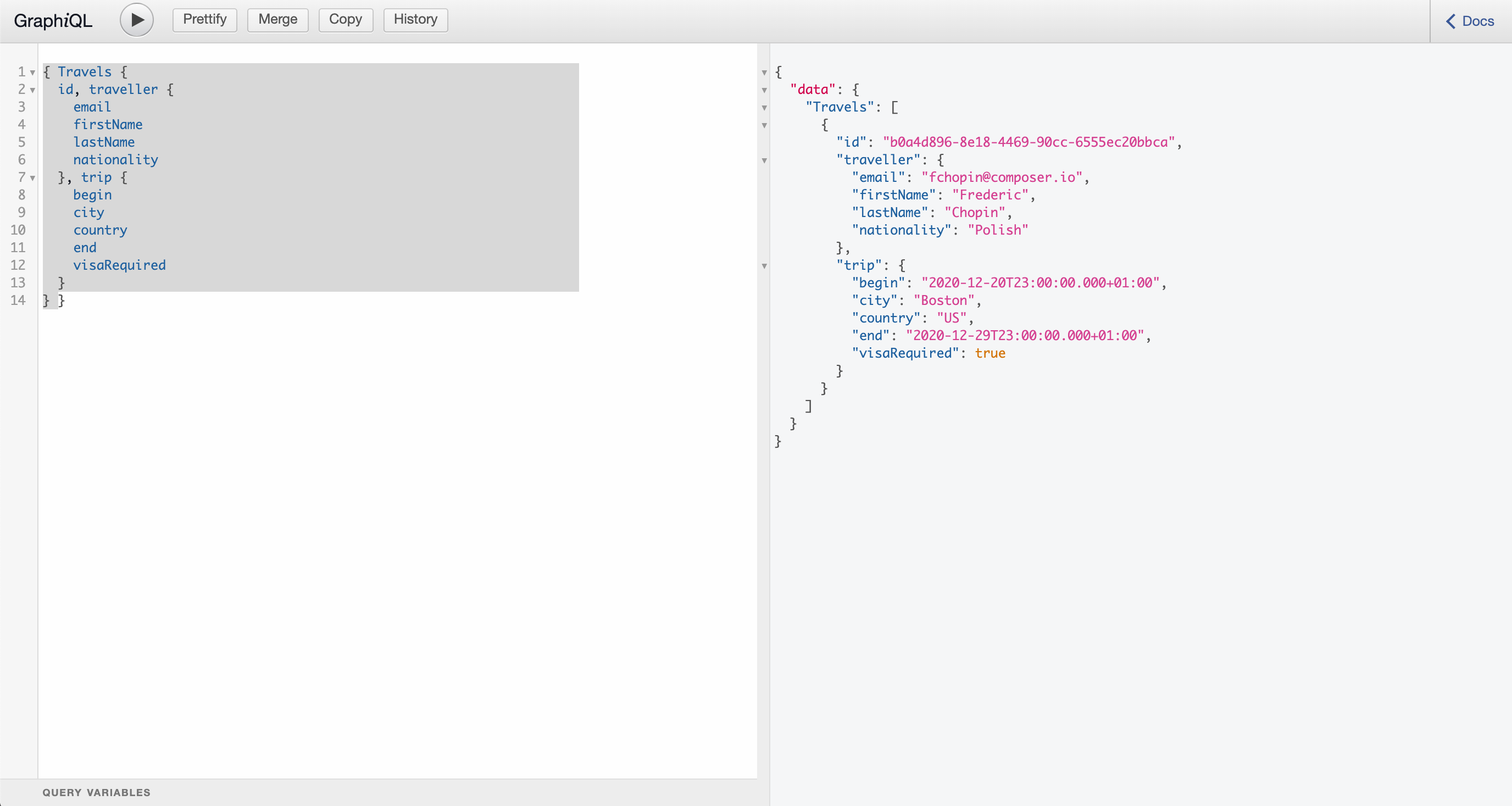Screen dimensions: 1512x806
Task: Click the Copy button to copy query
Action: pyautogui.click(x=345, y=18)
